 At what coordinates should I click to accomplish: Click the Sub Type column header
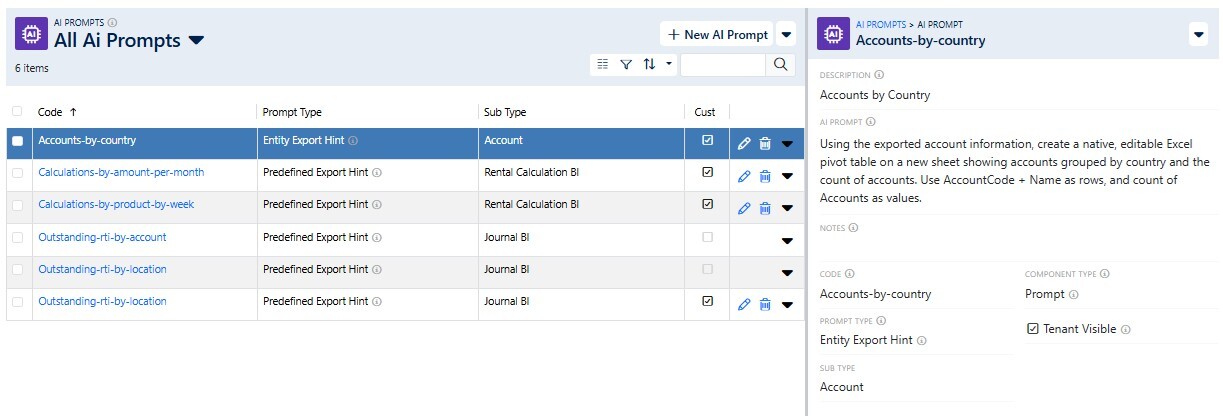504,112
